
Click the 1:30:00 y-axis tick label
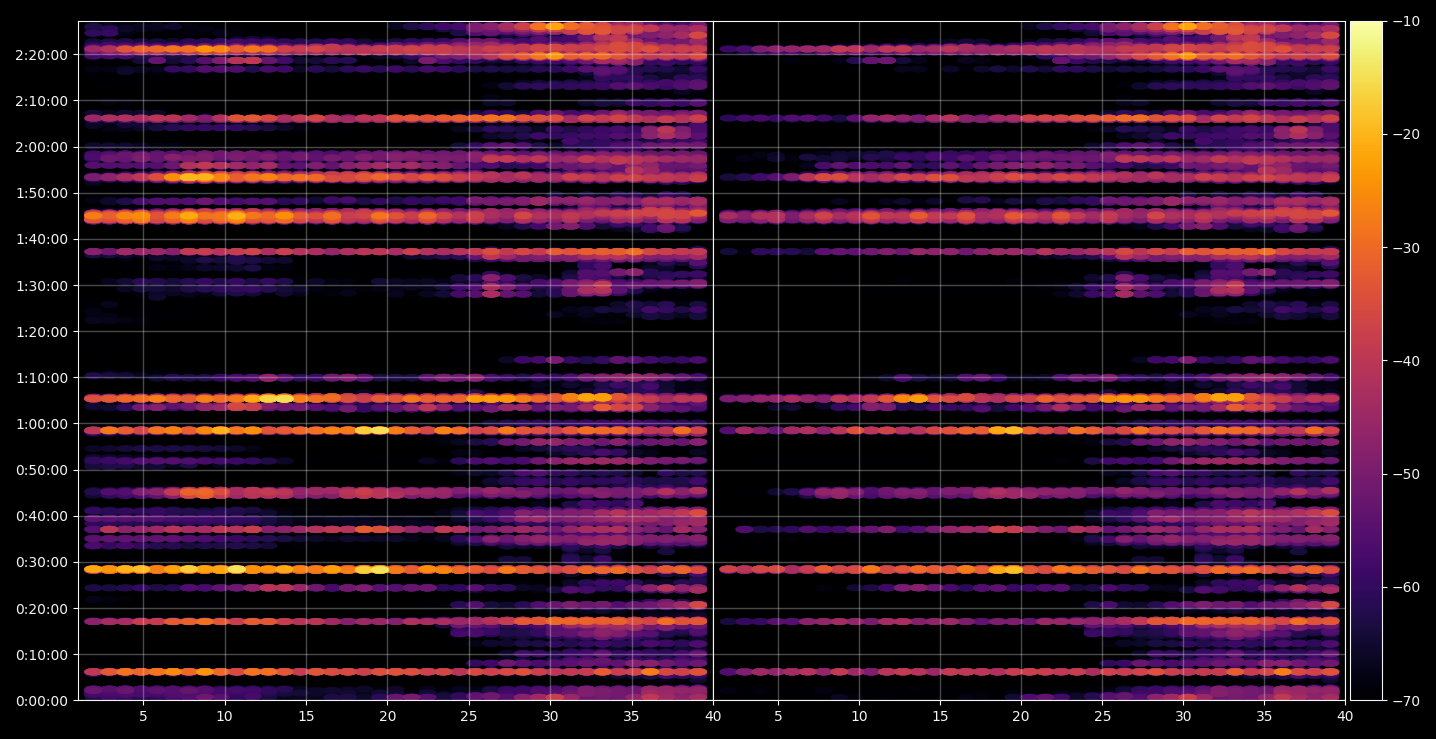(x=41, y=286)
